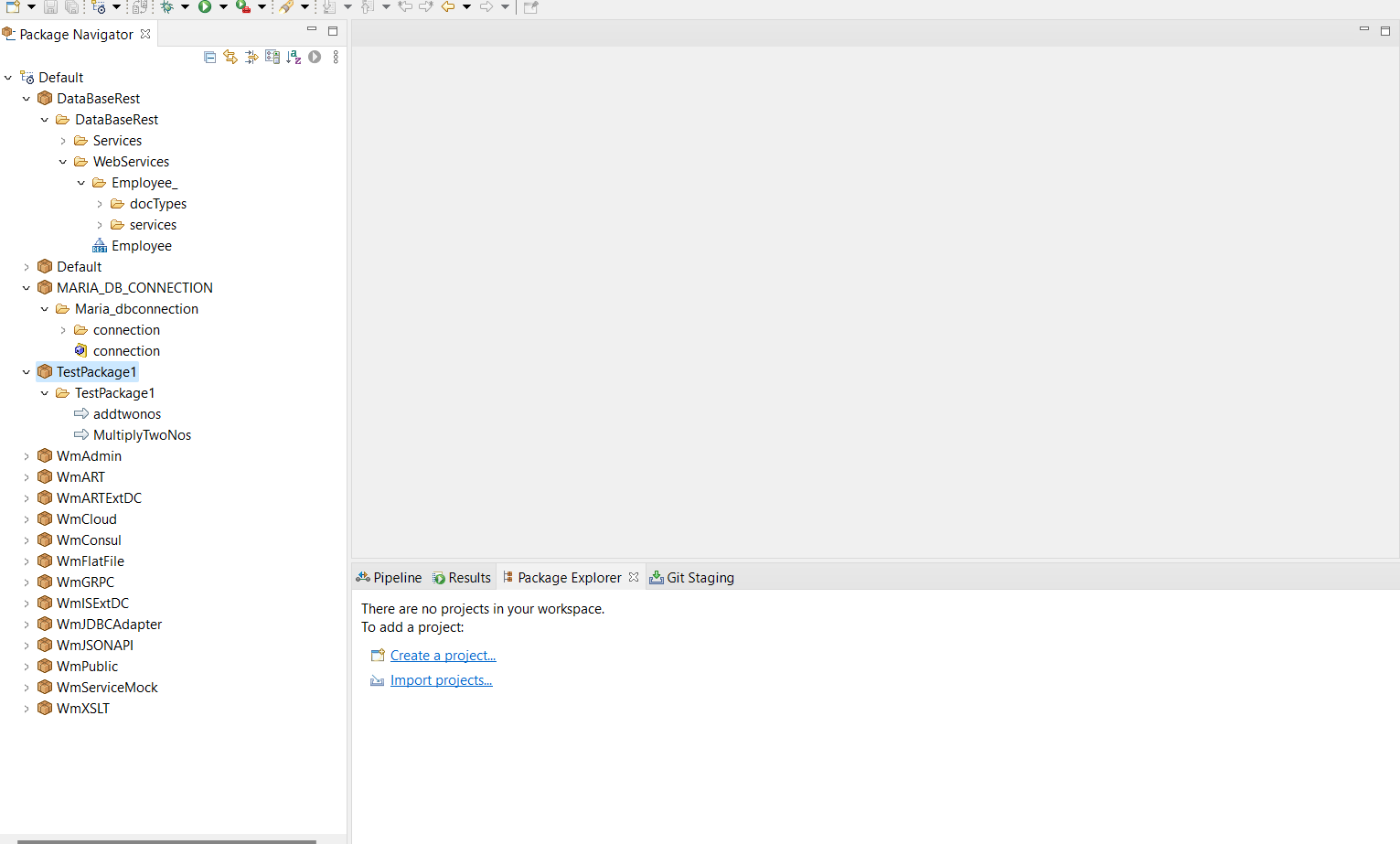1400x844 pixels.
Task: Click the Save All toolbar icon
Action: tap(71, 7)
